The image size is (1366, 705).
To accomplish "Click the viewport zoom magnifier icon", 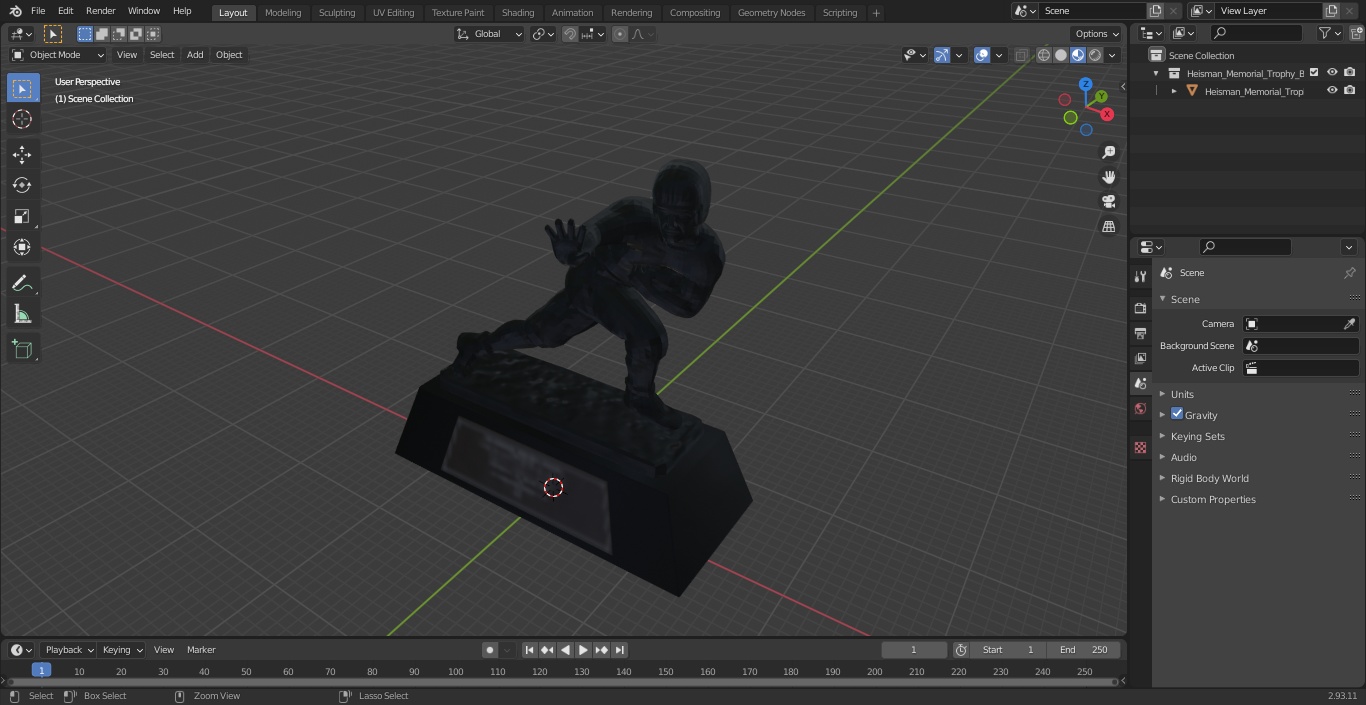I will coord(1108,152).
